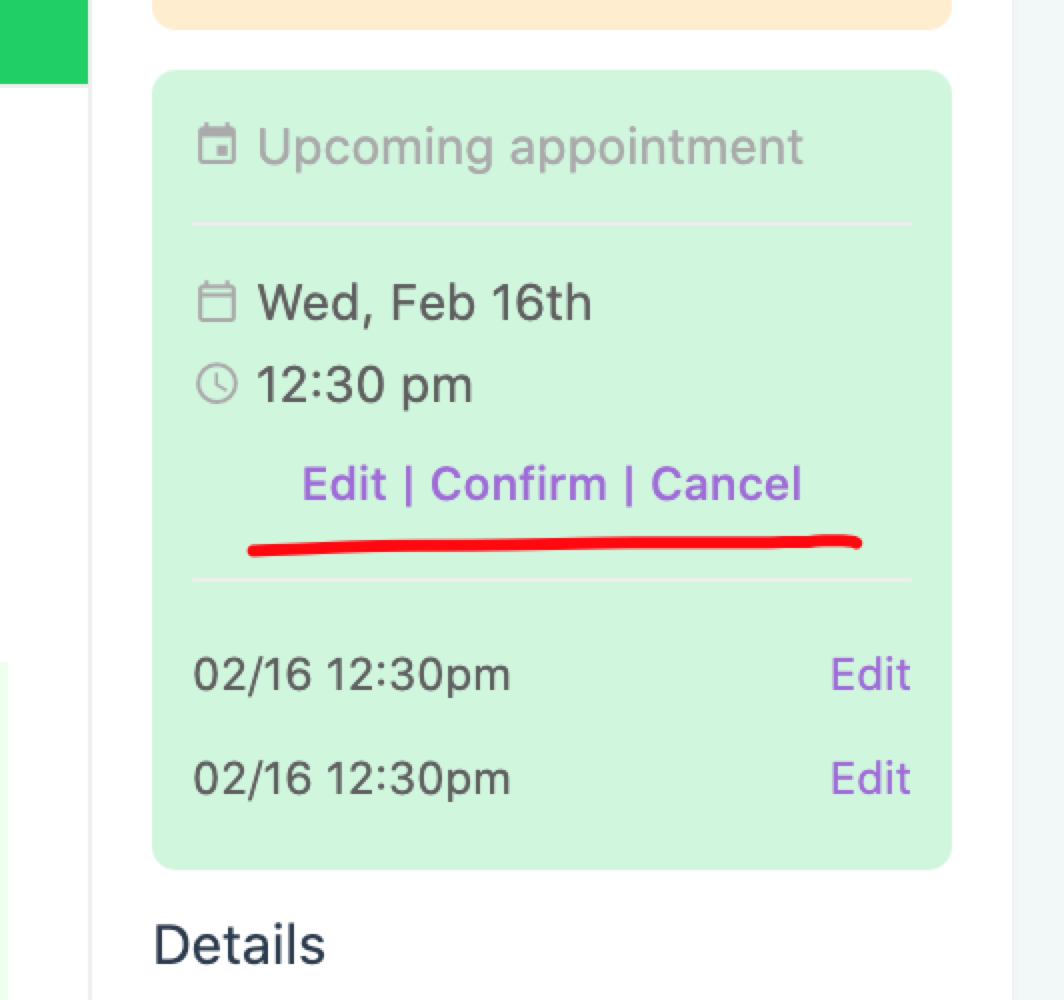Edit the first 02/16 12:30pm entry
Screen dimensions: 1064x1000
point(871,674)
